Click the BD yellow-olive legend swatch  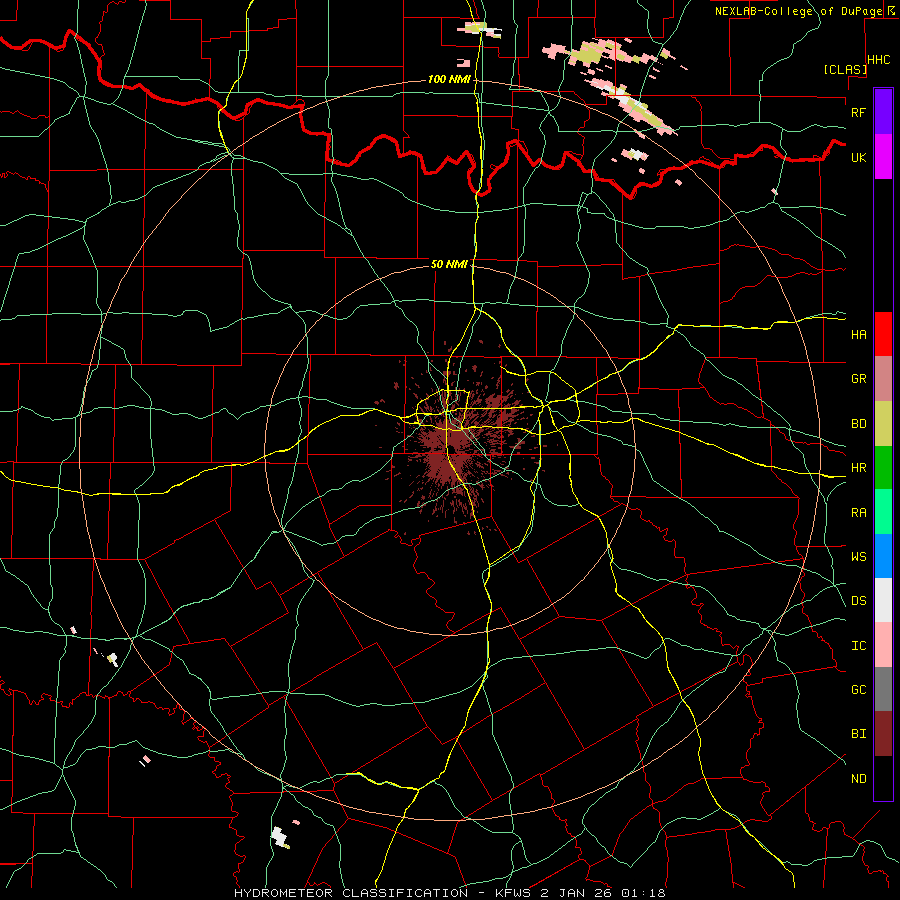(x=883, y=424)
